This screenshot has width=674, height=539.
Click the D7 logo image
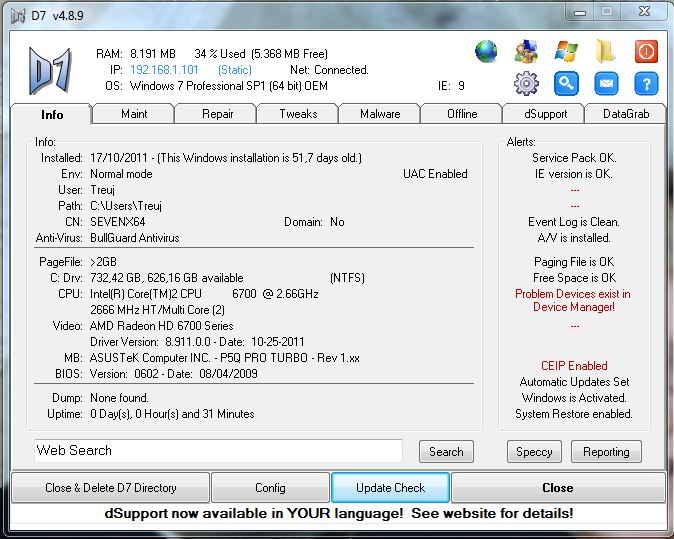tap(50, 71)
